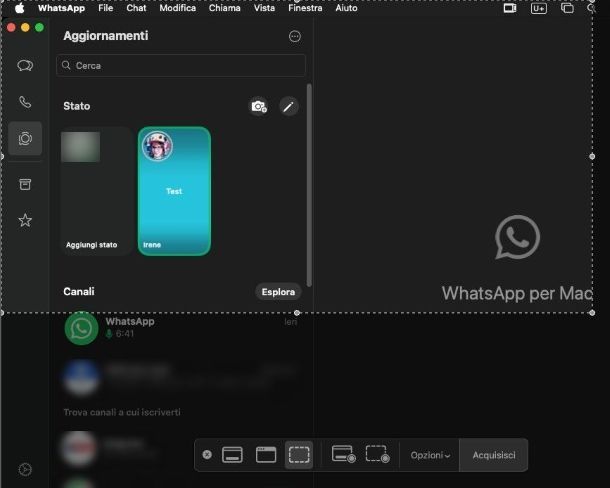This screenshot has width=610, height=488.
Task: Select the Updates status icon in sidebar
Action: click(x=25, y=139)
